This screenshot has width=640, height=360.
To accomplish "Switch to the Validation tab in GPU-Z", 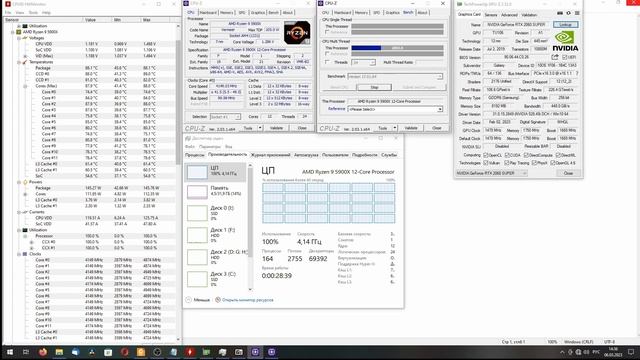I will click(x=529, y=15).
